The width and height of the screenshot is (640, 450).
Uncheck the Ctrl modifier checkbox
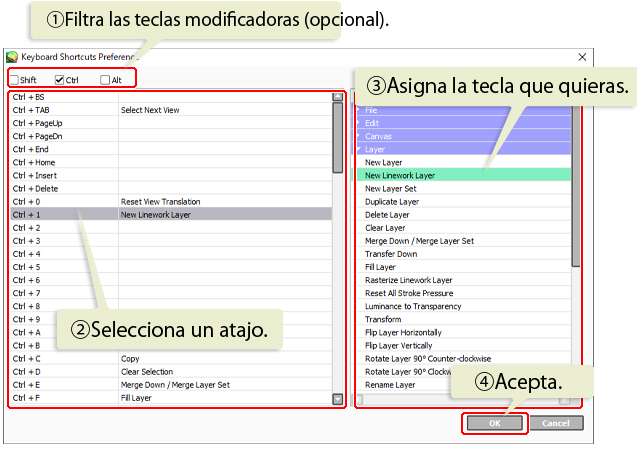pyautogui.click(x=59, y=80)
